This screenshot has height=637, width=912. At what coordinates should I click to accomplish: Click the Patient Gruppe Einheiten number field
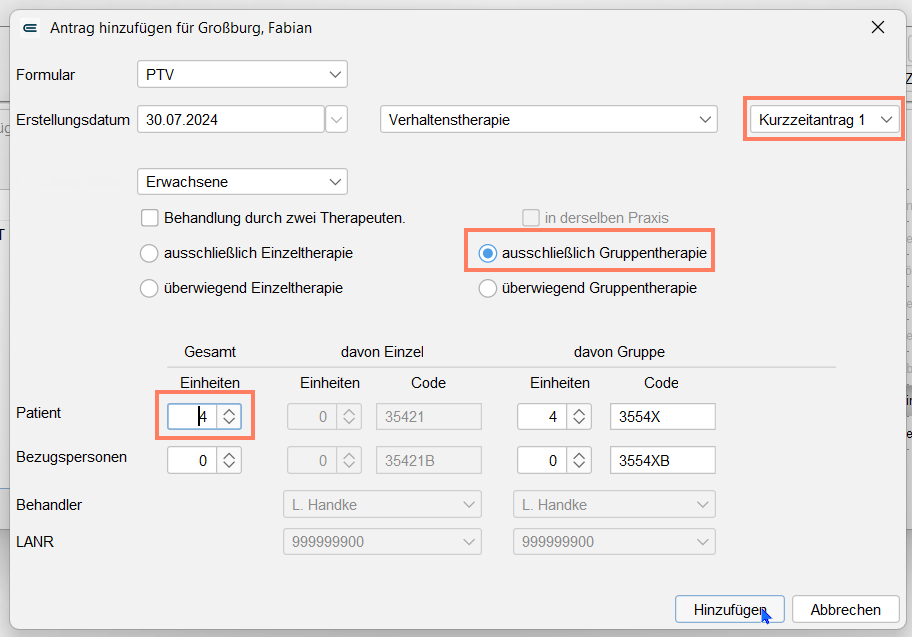pos(542,417)
